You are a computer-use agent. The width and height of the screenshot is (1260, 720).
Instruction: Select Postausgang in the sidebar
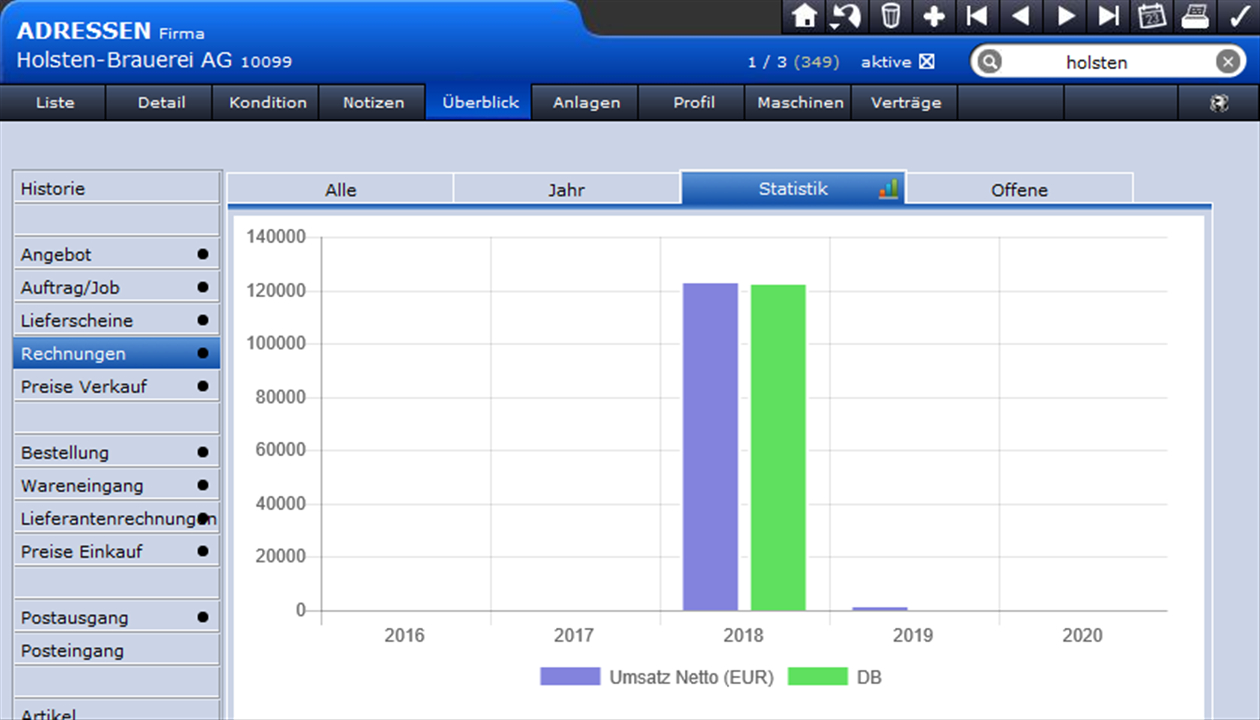click(x=117, y=617)
